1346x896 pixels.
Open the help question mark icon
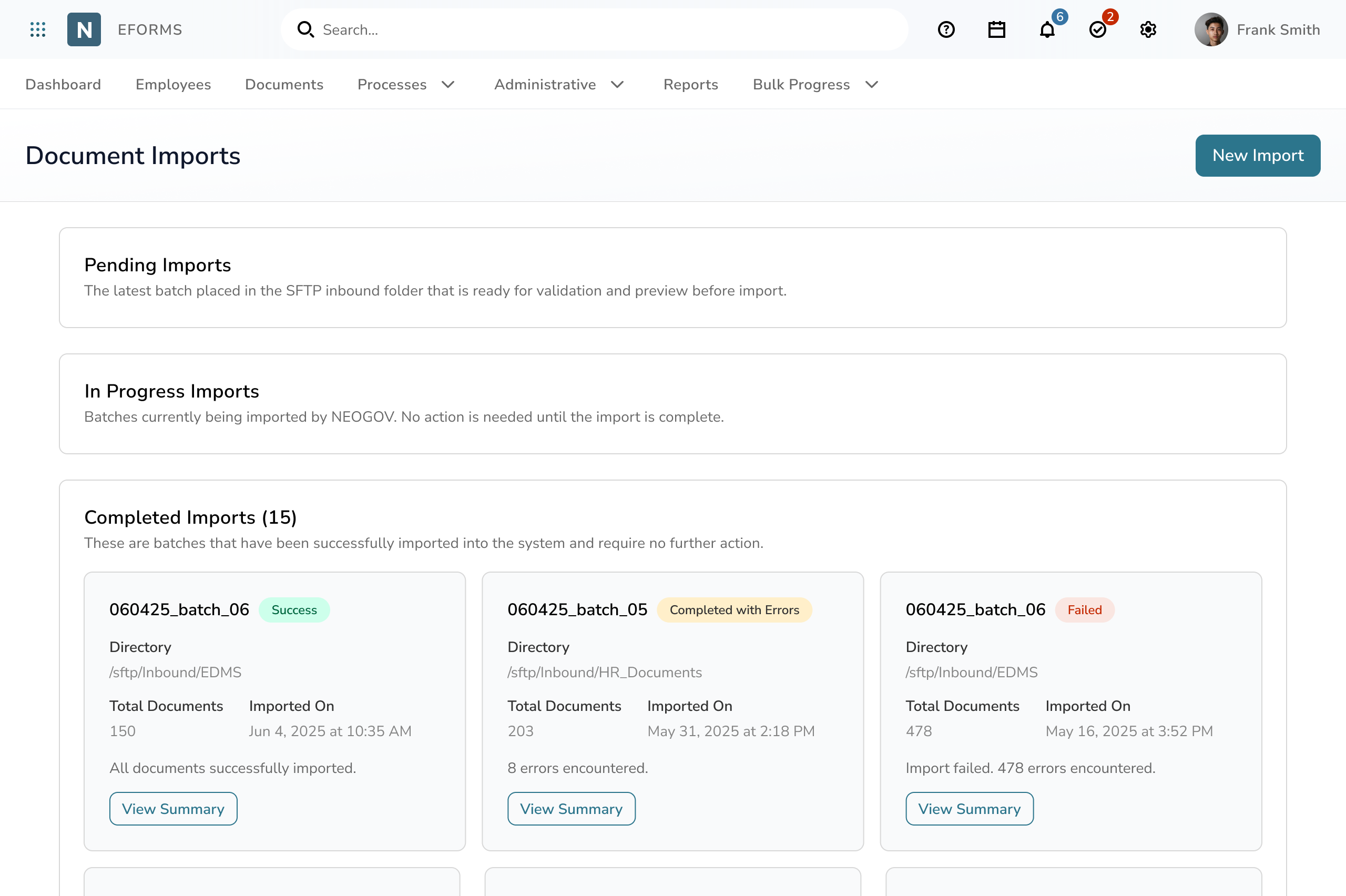946,30
